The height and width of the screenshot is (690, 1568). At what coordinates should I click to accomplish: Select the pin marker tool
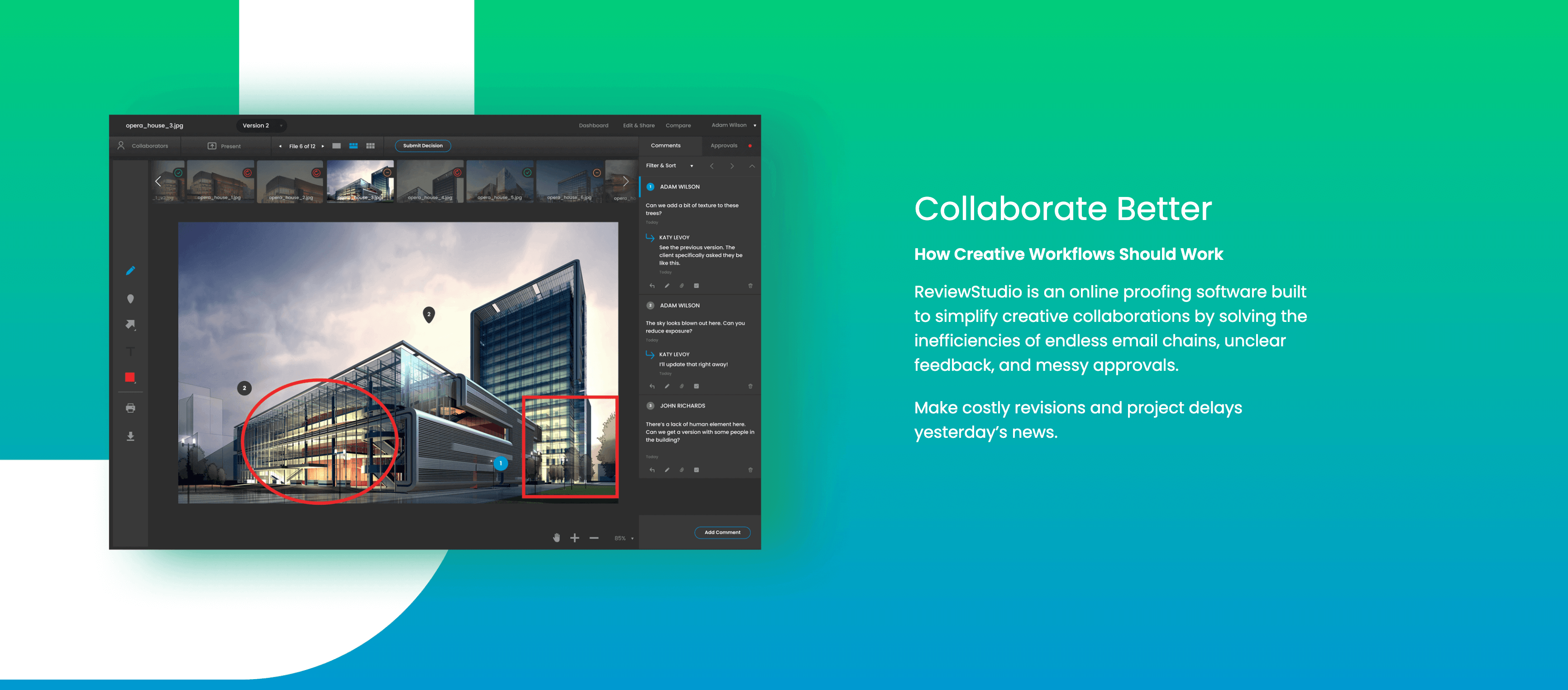tap(130, 298)
